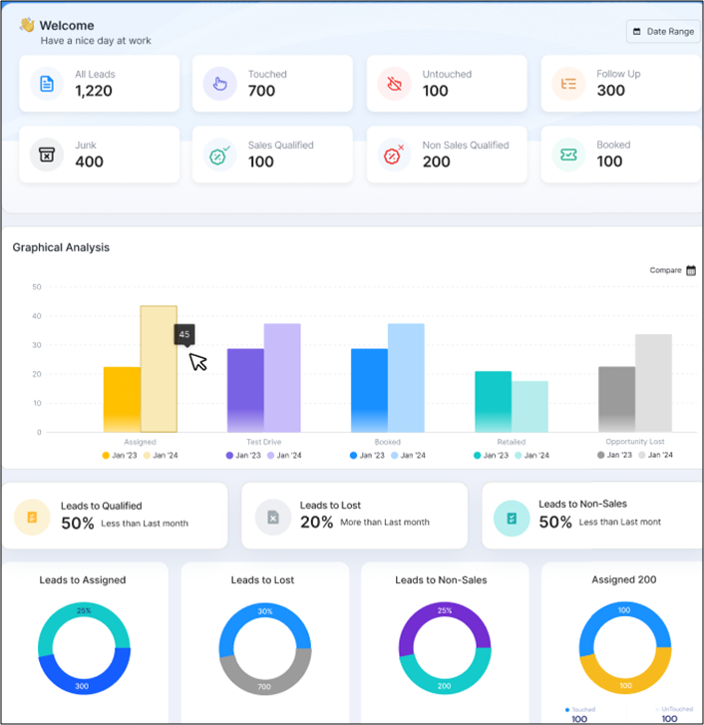Click the 700 segment in Leads to Lost donut

265,676
